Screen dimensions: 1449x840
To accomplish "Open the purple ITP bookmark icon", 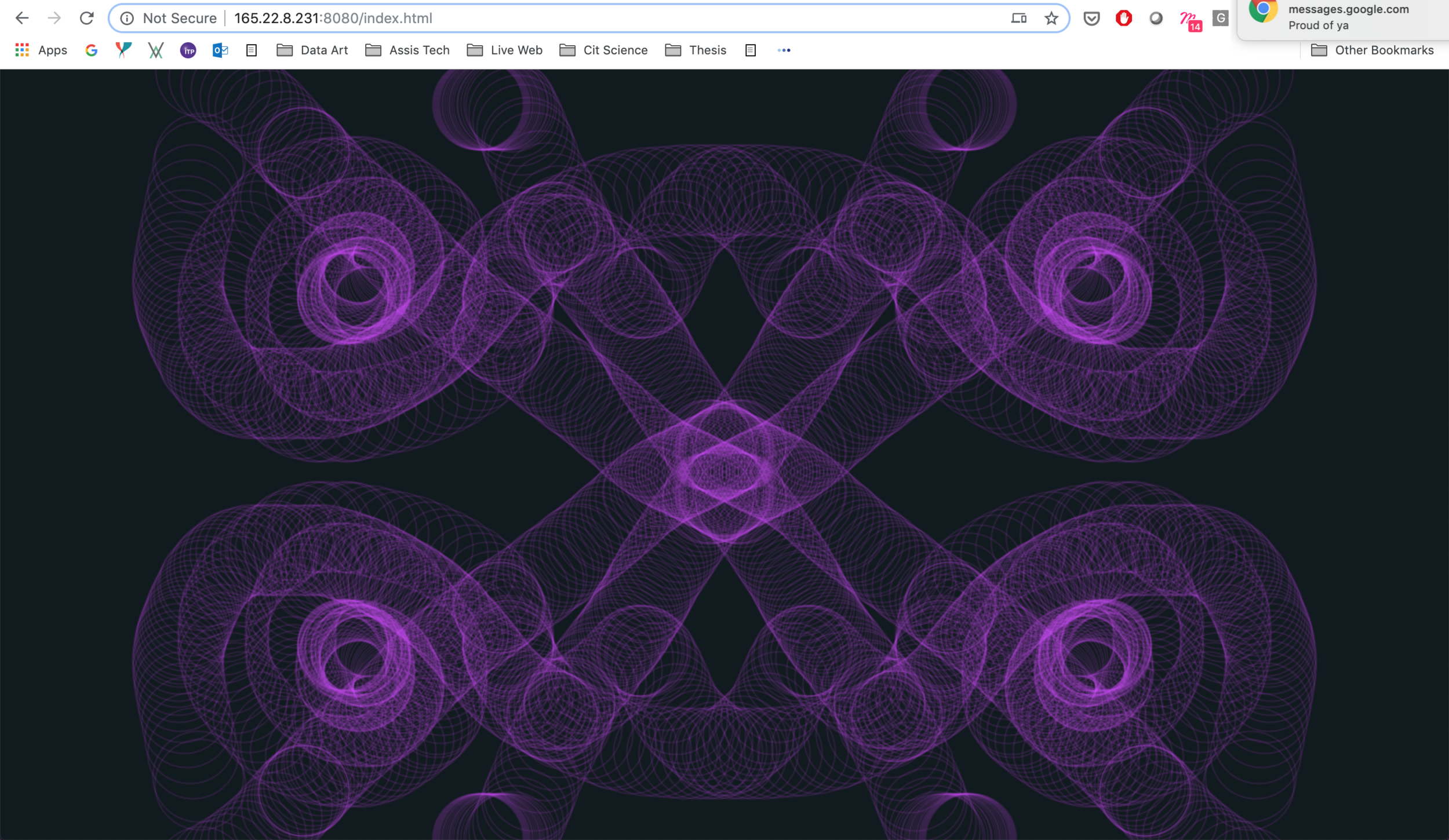I will [x=188, y=50].
